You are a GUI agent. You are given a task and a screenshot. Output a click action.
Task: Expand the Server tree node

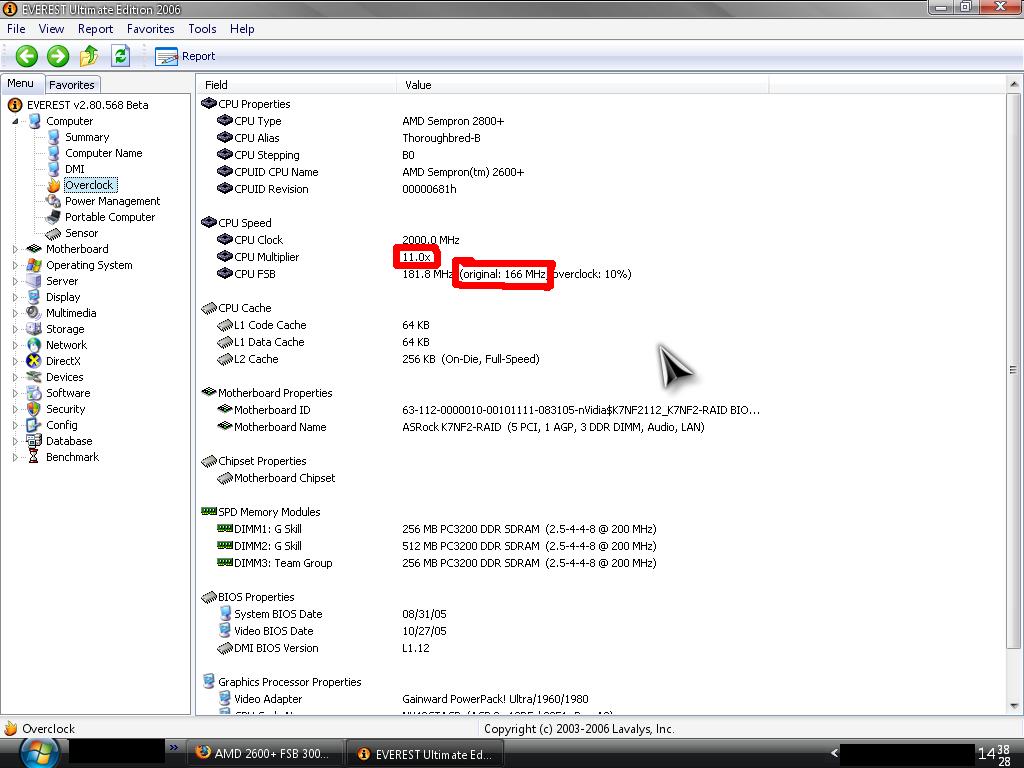(15, 281)
